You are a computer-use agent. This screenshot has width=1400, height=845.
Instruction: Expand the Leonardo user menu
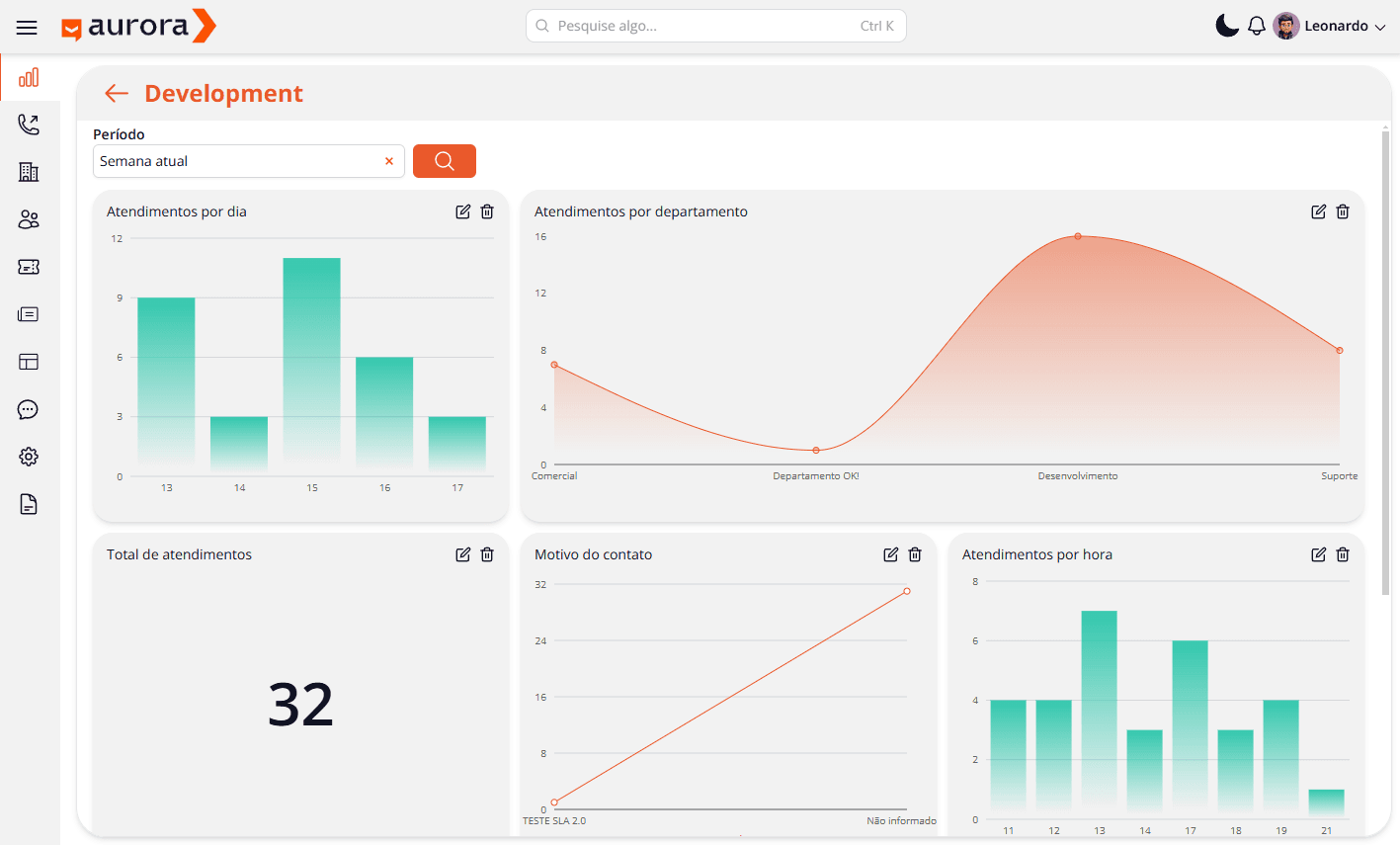tap(1334, 27)
